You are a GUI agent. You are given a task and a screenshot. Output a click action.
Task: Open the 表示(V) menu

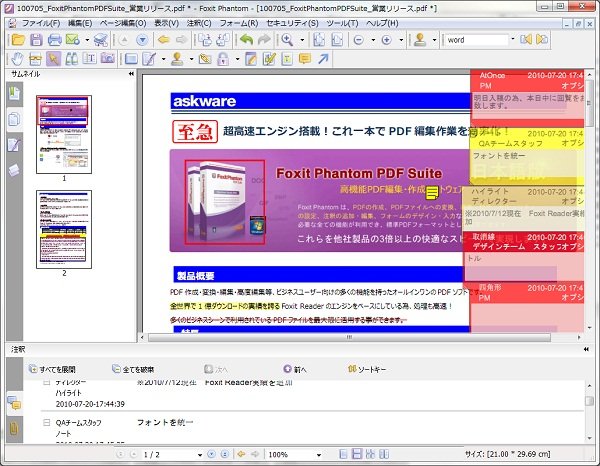pos(166,23)
